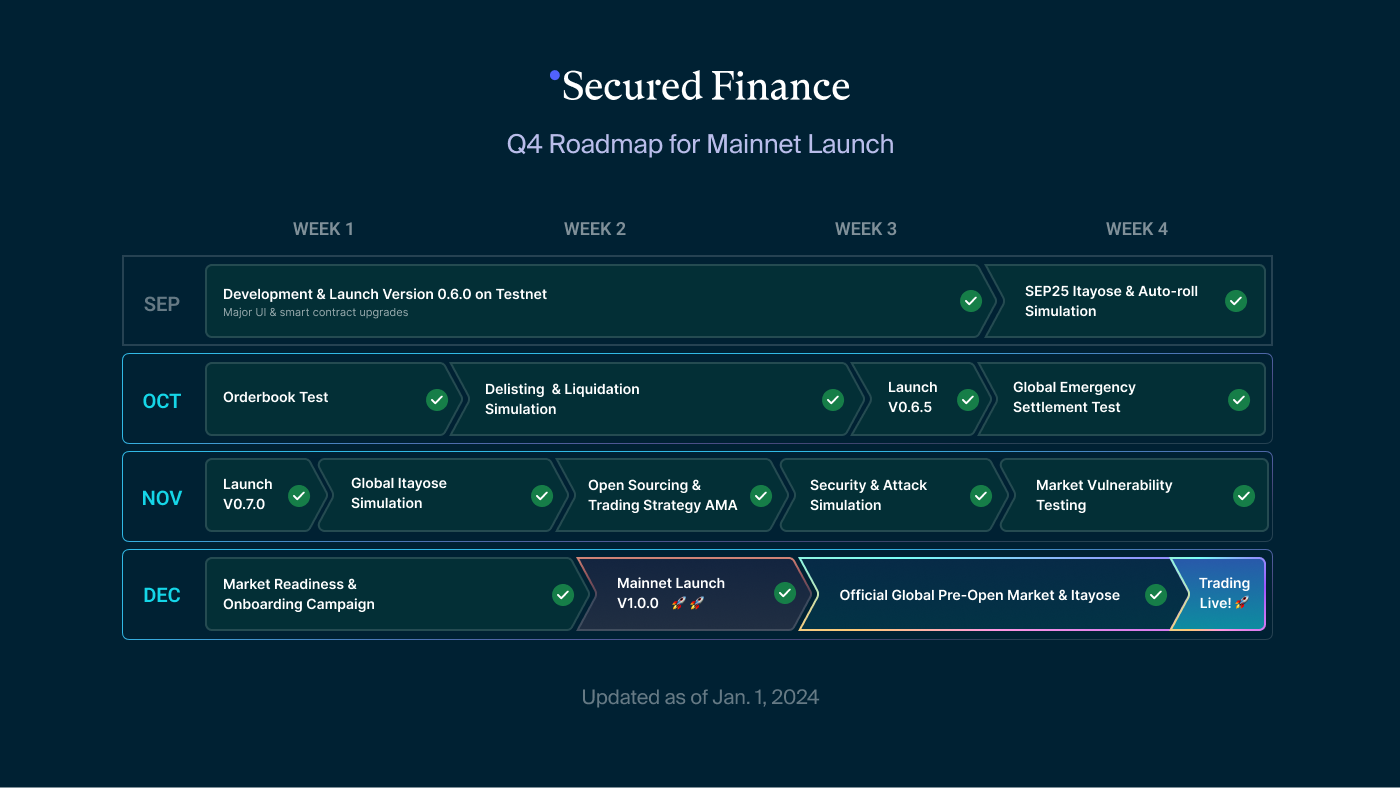Click the checkmark next to Global Itayose Simulation
Viewport: 1400px width, 788px height.
(x=542, y=496)
